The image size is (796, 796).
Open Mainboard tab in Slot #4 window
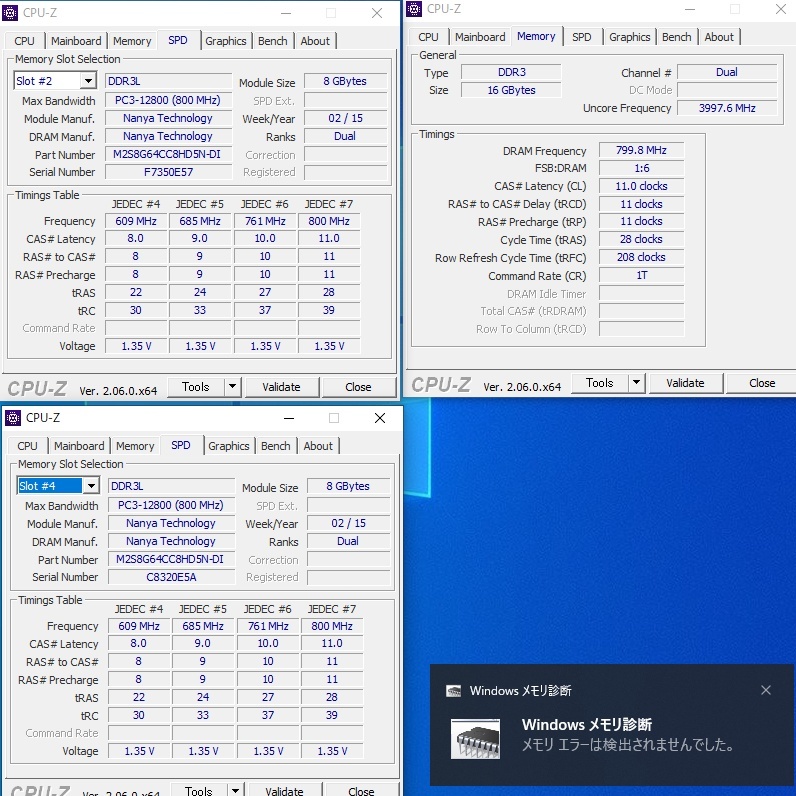(79, 446)
